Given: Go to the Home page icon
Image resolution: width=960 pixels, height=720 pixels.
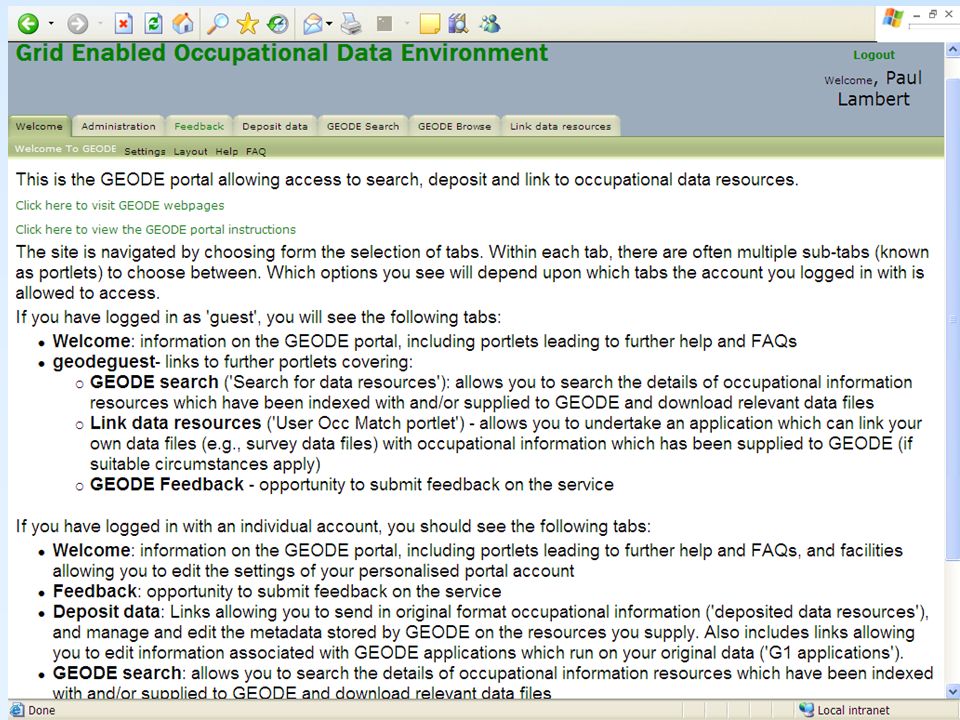Looking at the screenshot, I should tap(182, 23).
